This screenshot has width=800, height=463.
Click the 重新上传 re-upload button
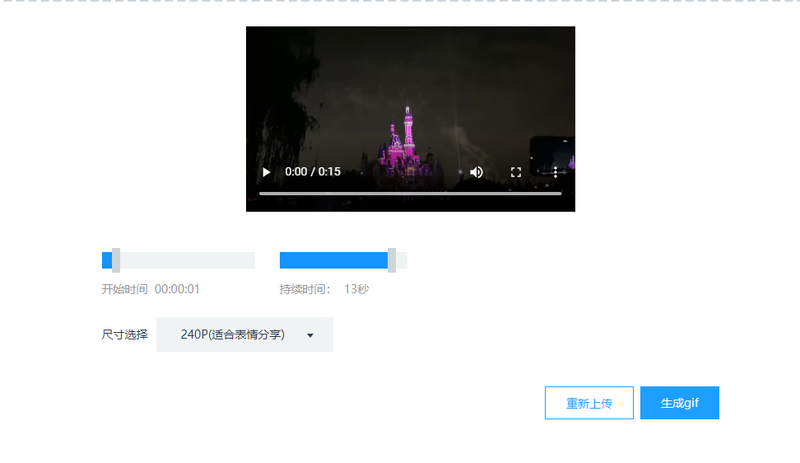589,403
